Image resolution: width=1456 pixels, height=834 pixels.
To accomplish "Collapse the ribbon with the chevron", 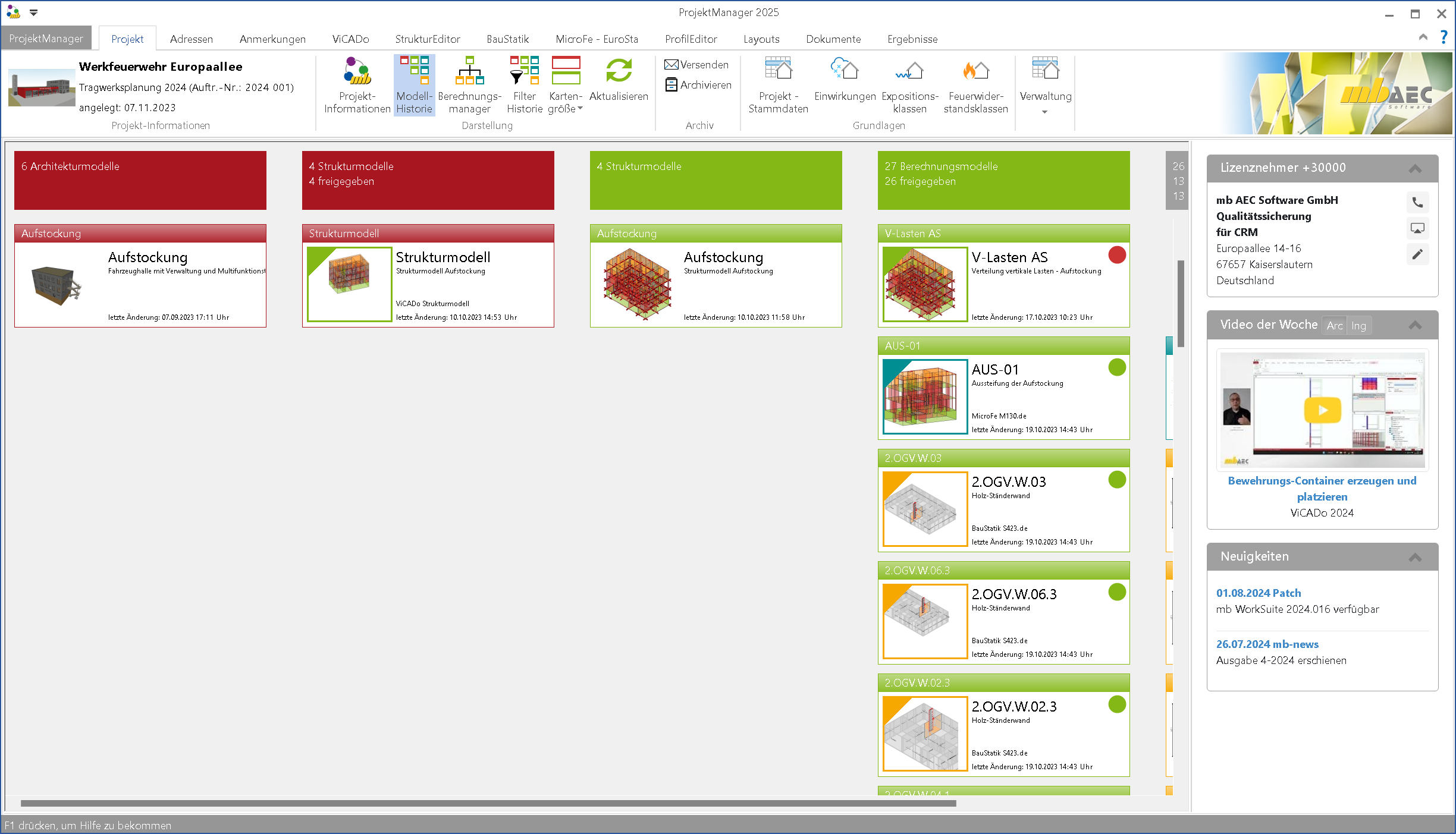I will (x=1423, y=37).
